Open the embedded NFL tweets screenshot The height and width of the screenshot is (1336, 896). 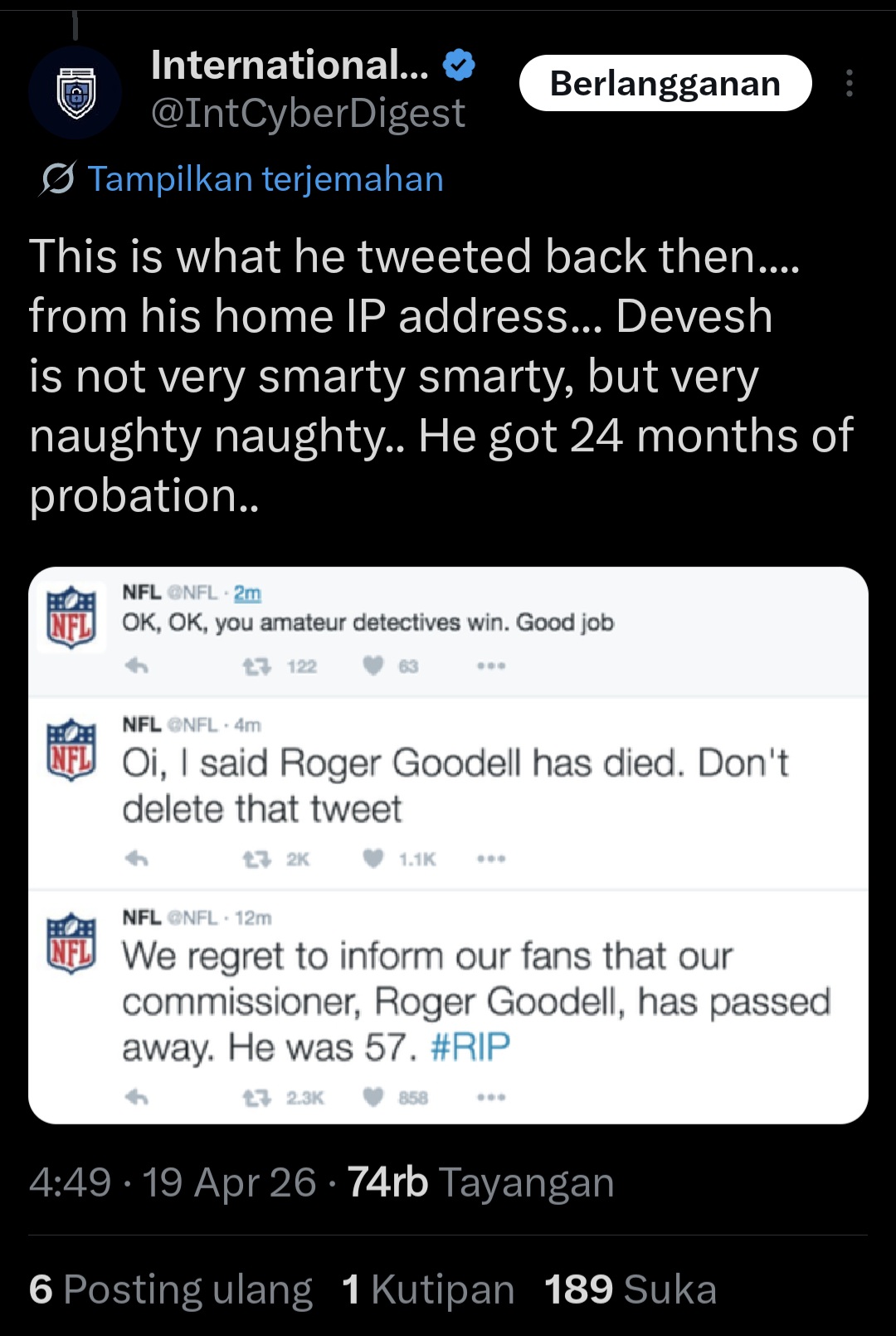[448, 845]
